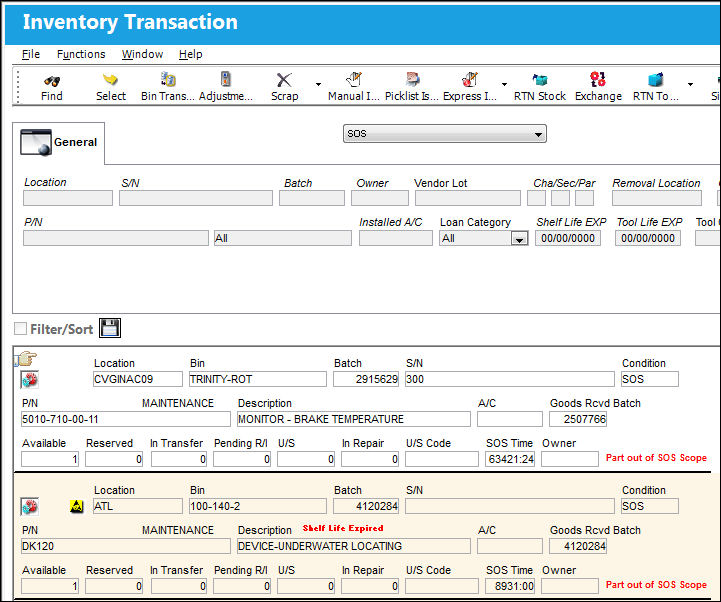Click the first Part out of SOS Scope text

(x=656, y=458)
